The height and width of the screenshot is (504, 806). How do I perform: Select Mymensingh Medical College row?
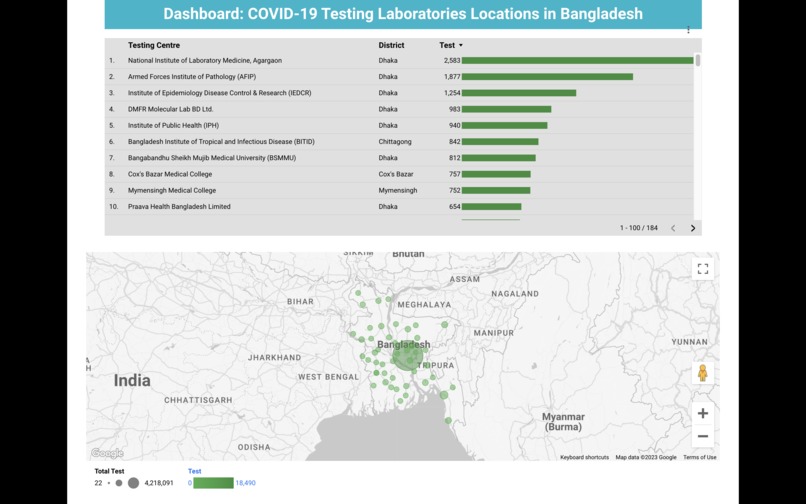[399, 190]
